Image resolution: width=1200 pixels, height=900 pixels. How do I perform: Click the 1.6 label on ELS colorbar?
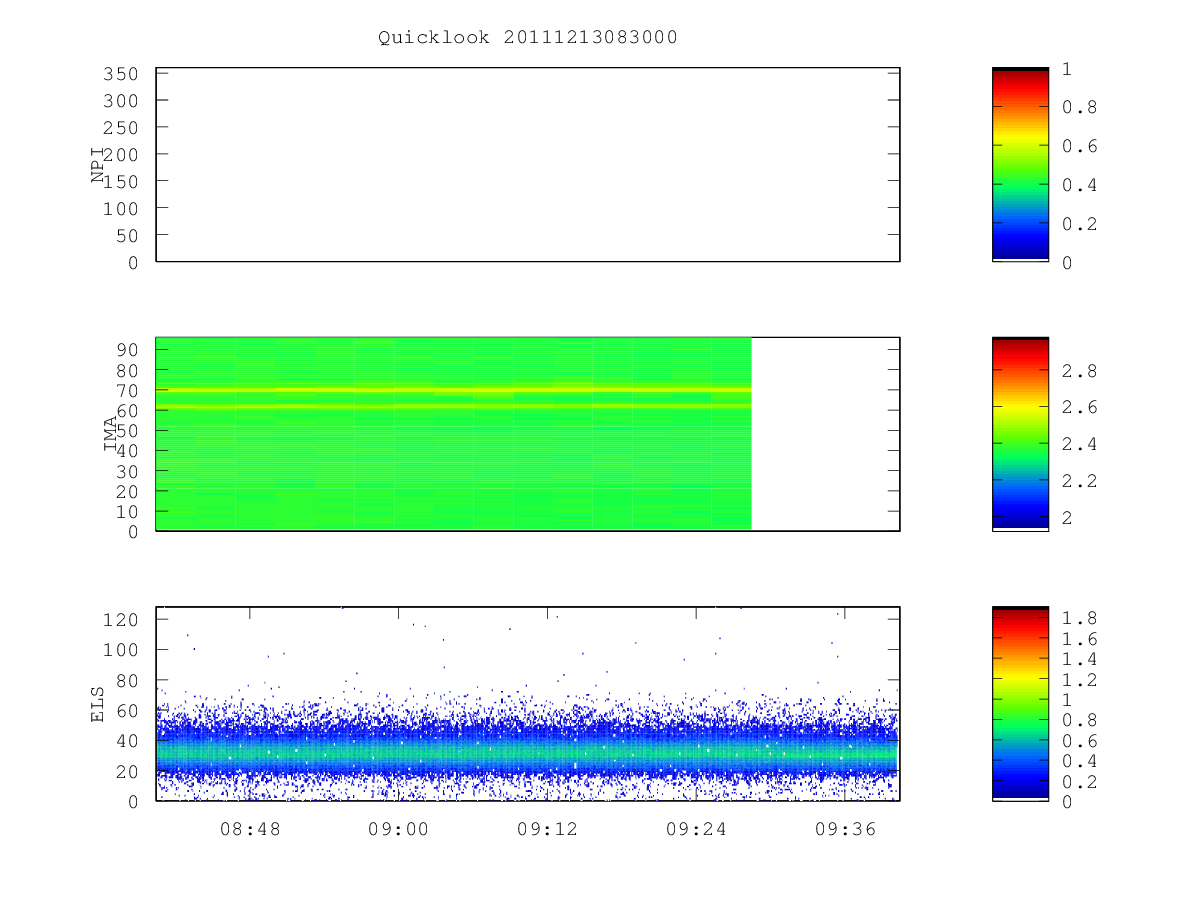point(1080,638)
